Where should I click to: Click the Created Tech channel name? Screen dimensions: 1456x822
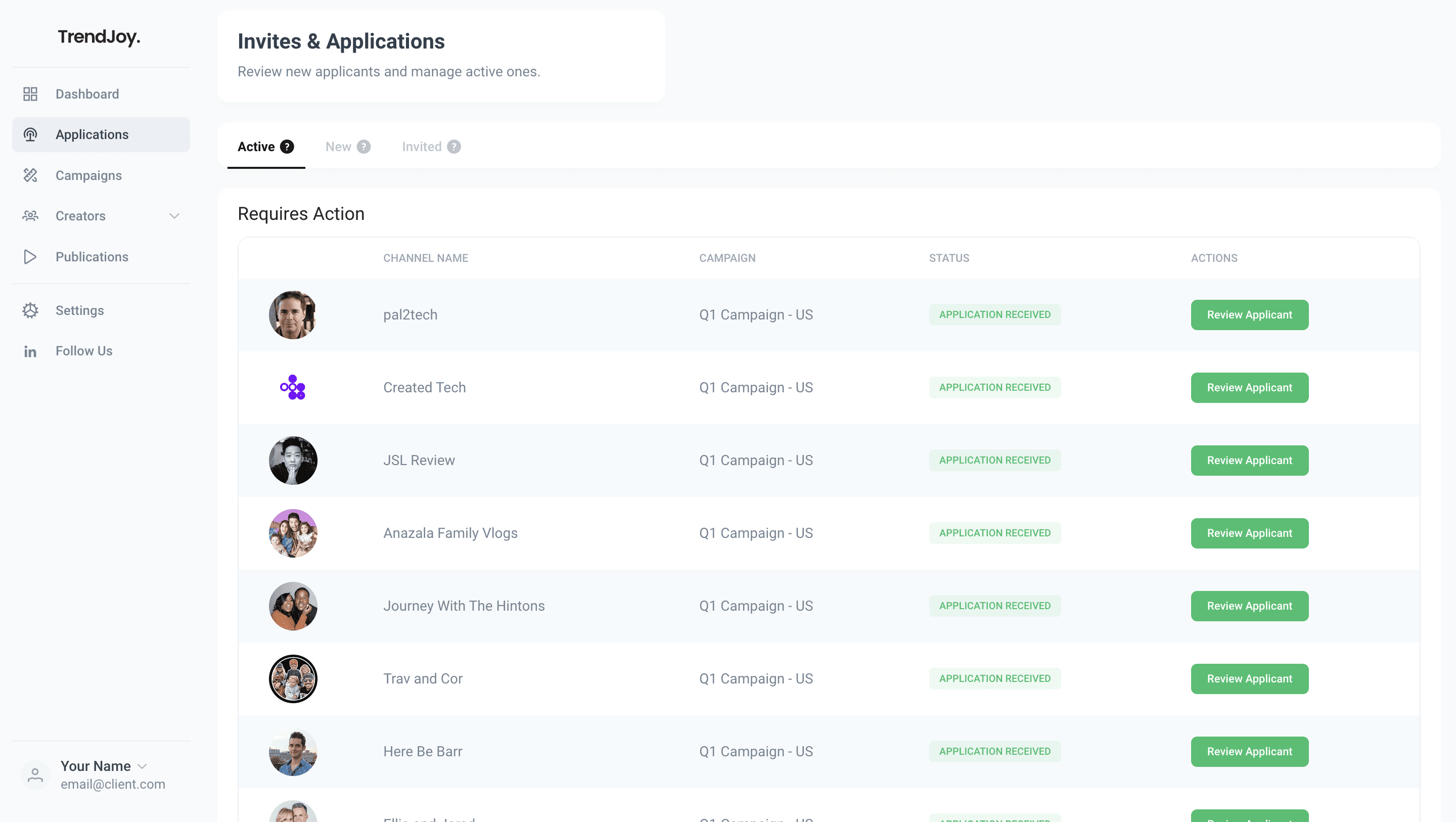[425, 388]
